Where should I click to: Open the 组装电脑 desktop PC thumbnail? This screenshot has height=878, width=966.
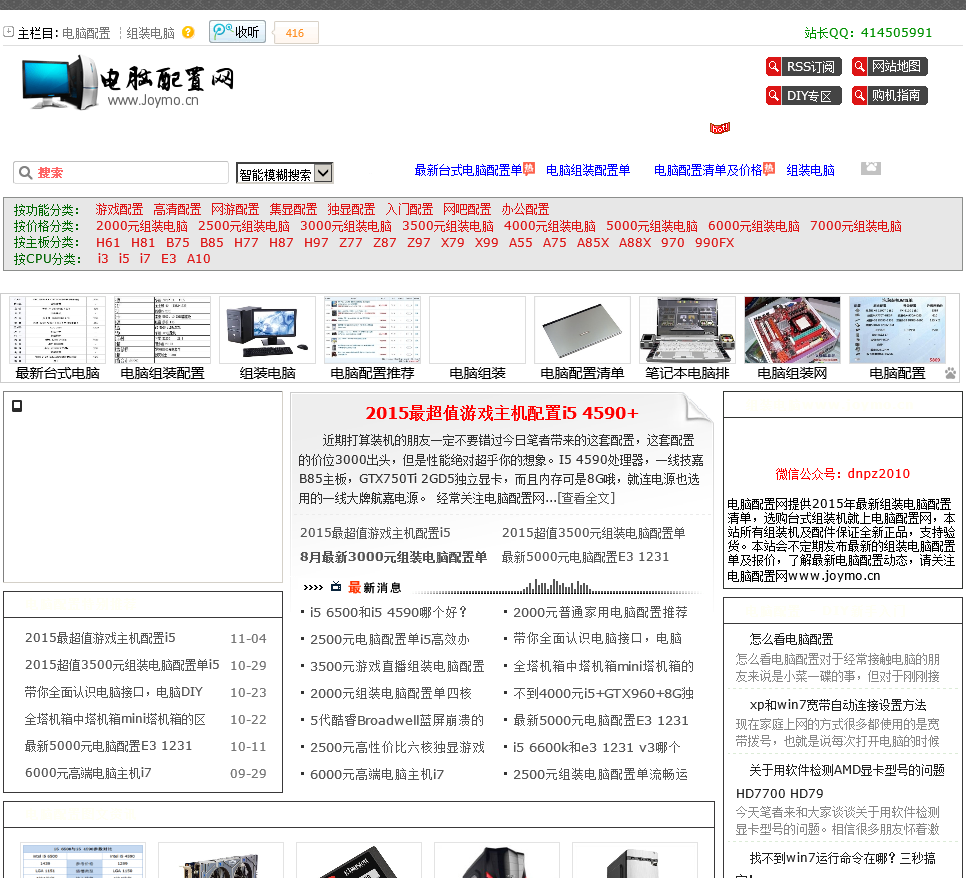tap(267, 330)
